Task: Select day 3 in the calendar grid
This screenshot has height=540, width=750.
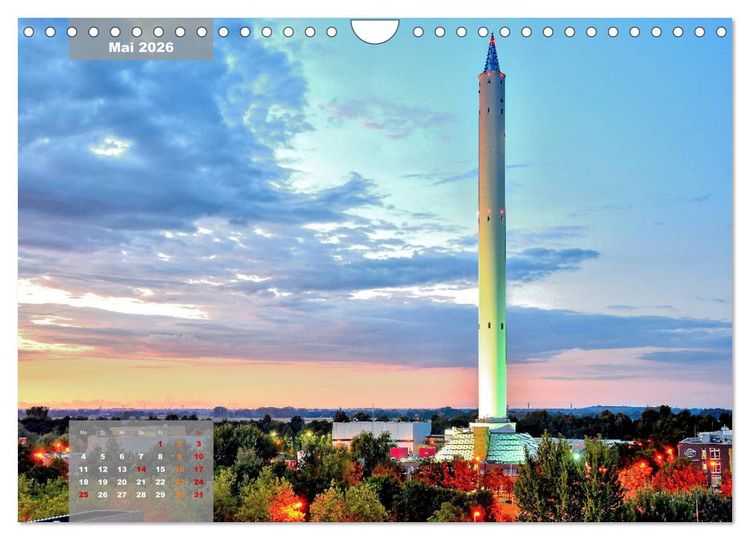Action: (x=199, y=444)
